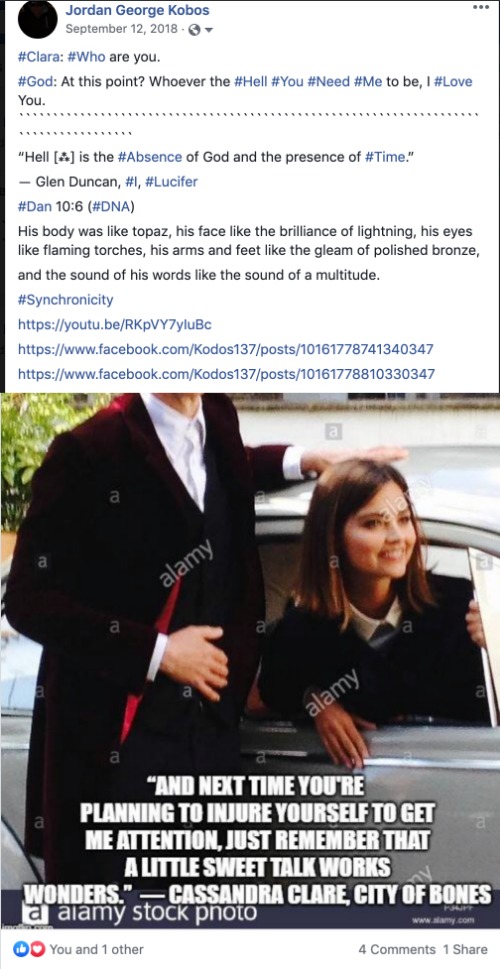Viewport: 500px width, 969px height.
Task: Open Jordan George Kobos profile name
Action: tap(137, 10)
